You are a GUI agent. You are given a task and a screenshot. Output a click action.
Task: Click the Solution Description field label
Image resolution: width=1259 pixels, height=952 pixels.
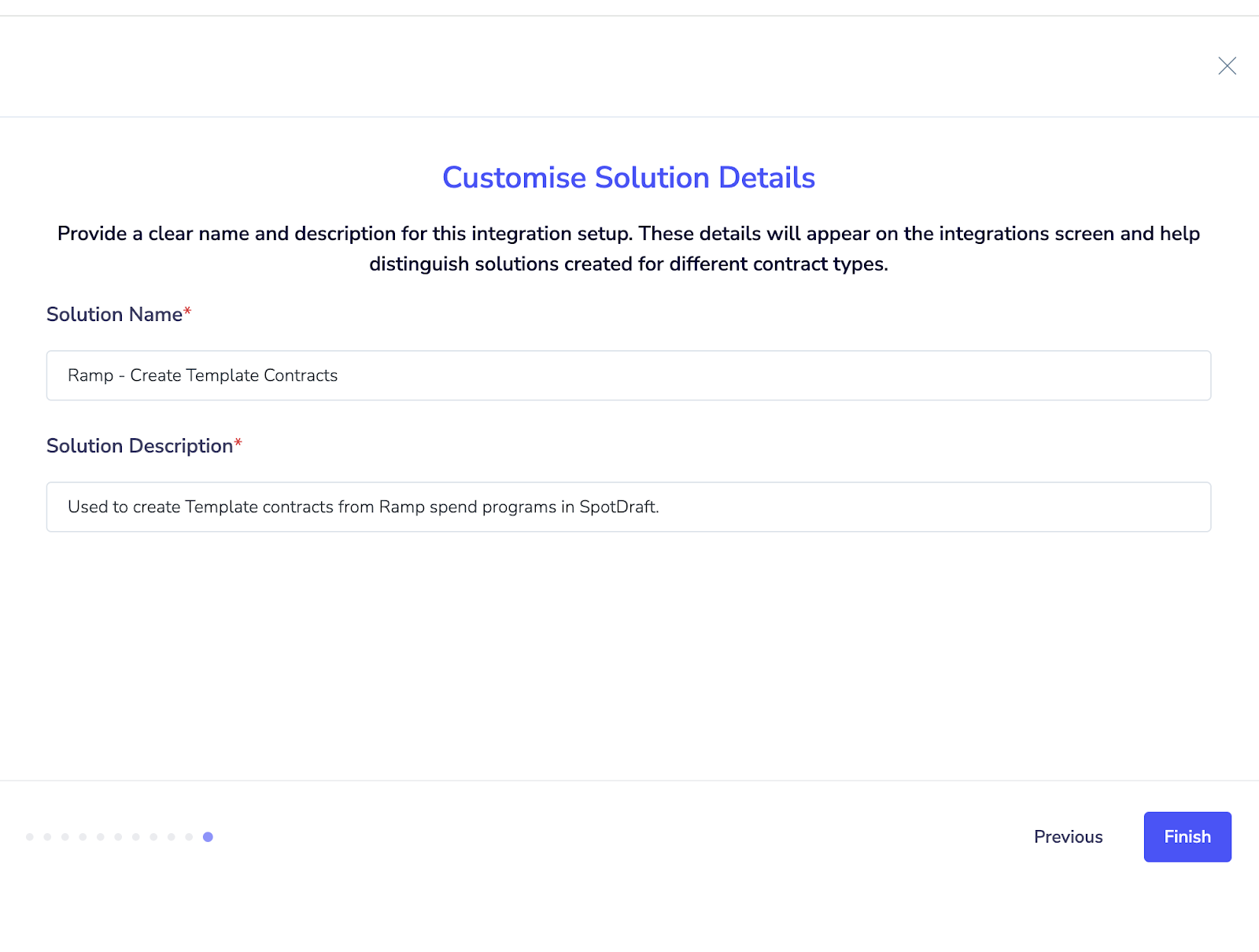click(140, 445)
